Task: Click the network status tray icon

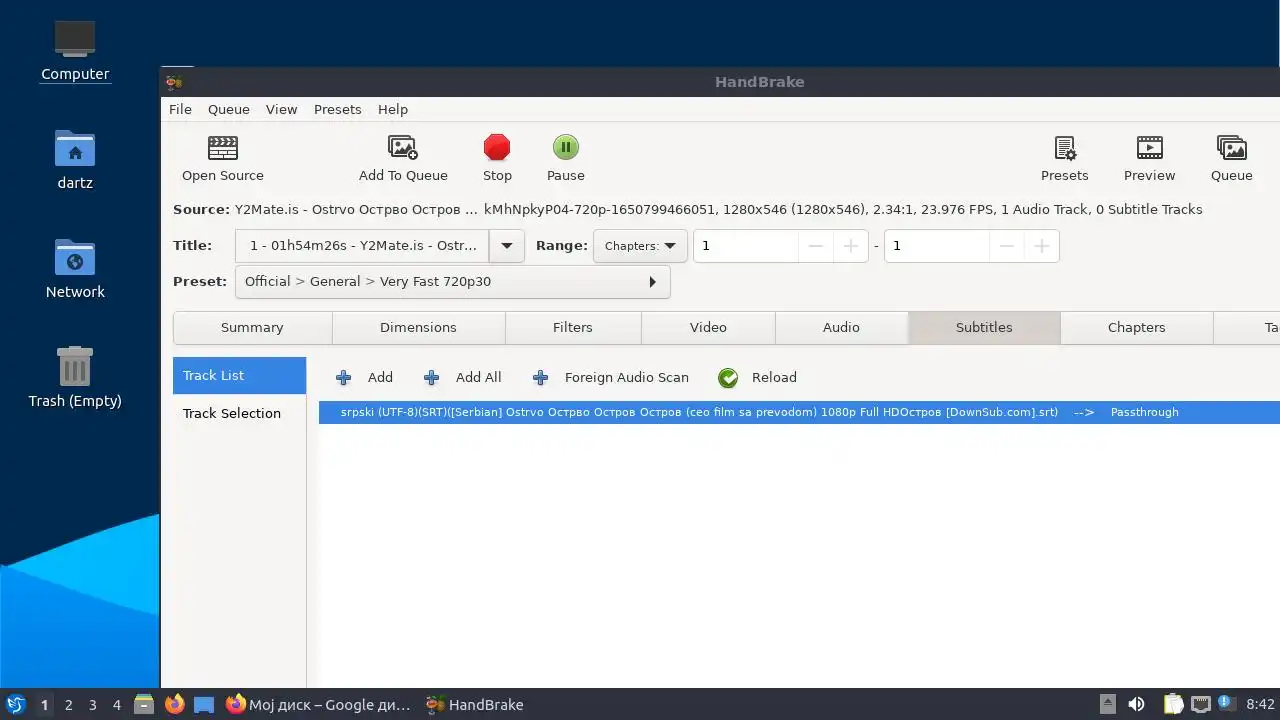Action: pos(1200,704)
